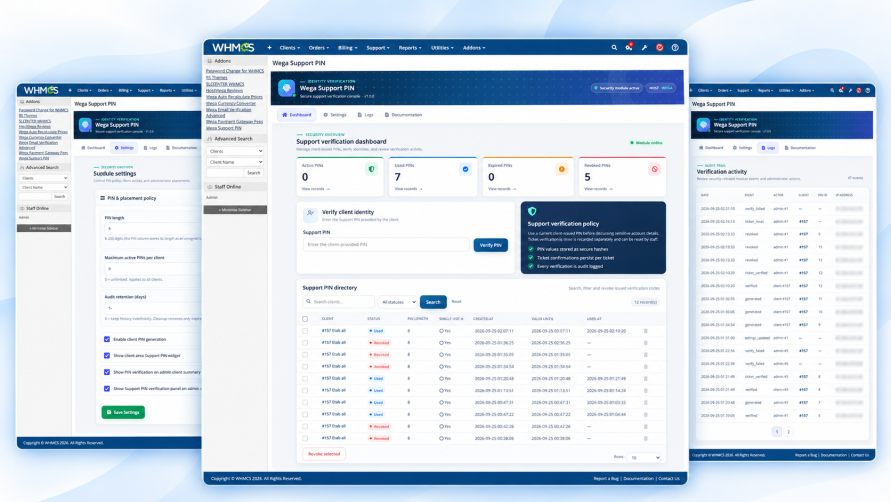Open the Documentation tab in center window
Viewport: 891px width, 502px height.
(403, 115)
